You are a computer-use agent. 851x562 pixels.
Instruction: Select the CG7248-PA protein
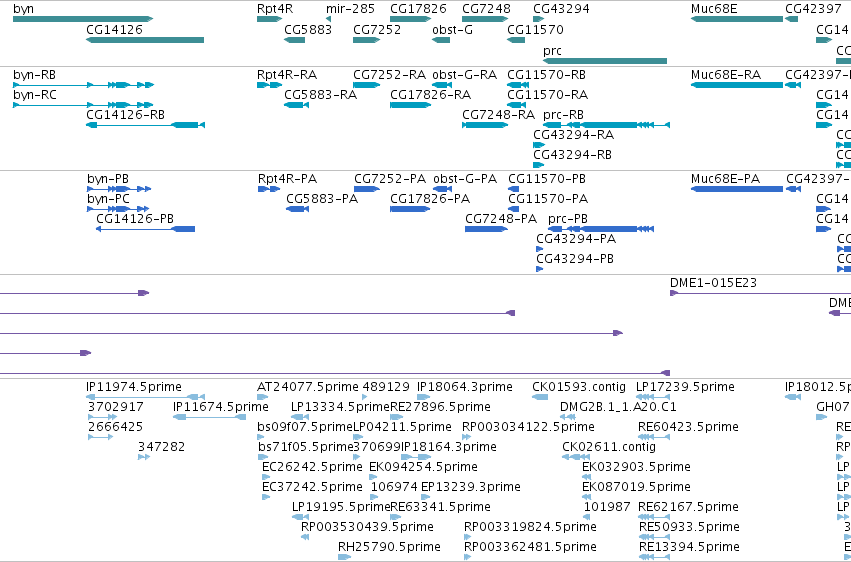(486, 229)
